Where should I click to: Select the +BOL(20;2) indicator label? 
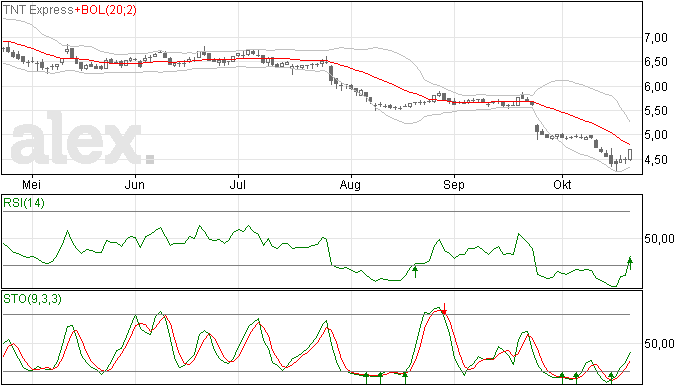click(106, 10)
